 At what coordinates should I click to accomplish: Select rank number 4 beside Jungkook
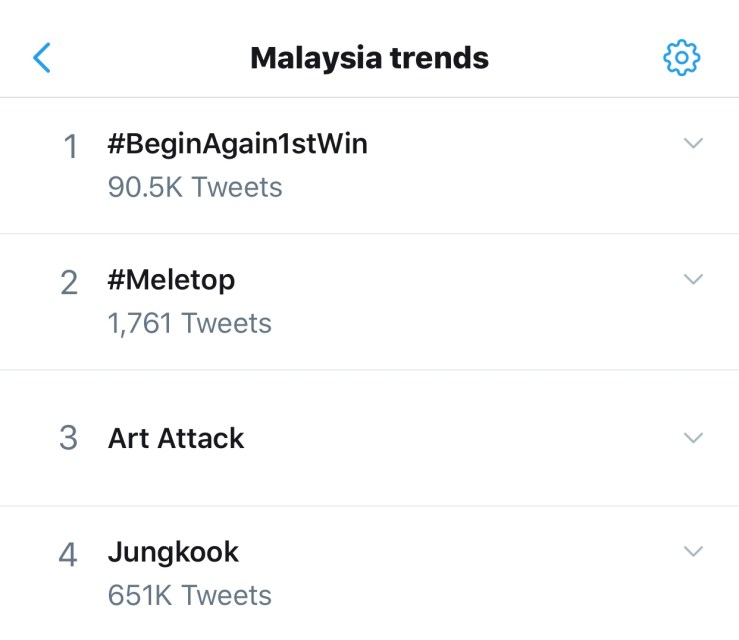(x=69, y=556)
